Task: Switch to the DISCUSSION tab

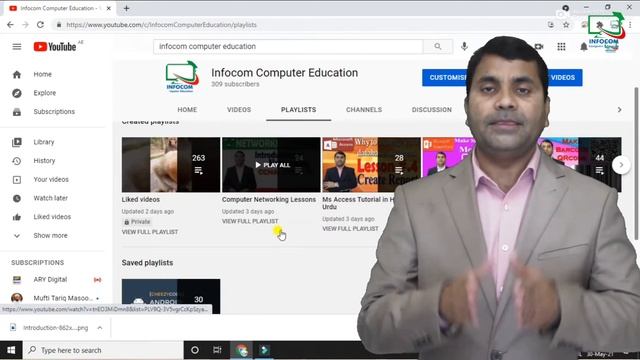Action: tap(431, 109)
